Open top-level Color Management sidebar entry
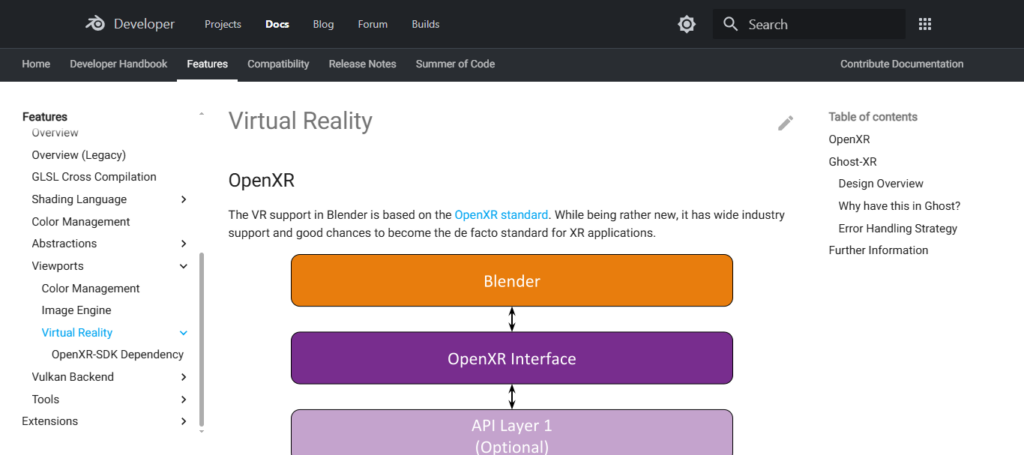This screenshot has height=455, width=1024. tap(81, 221)
